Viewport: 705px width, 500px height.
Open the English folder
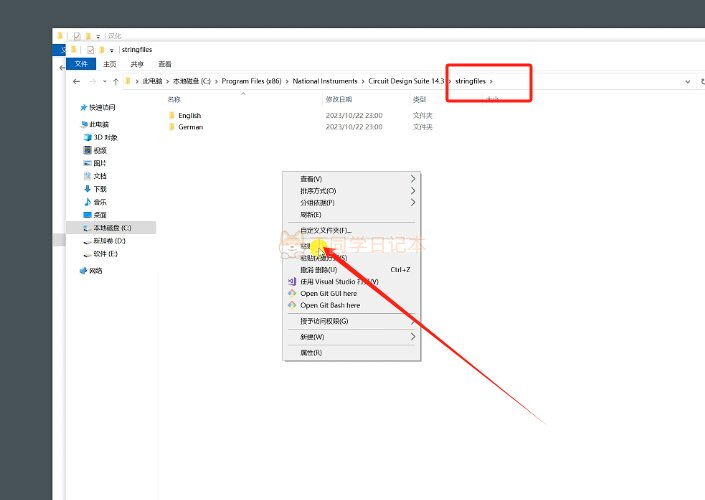pyautogui.click(x=189, y=116)
